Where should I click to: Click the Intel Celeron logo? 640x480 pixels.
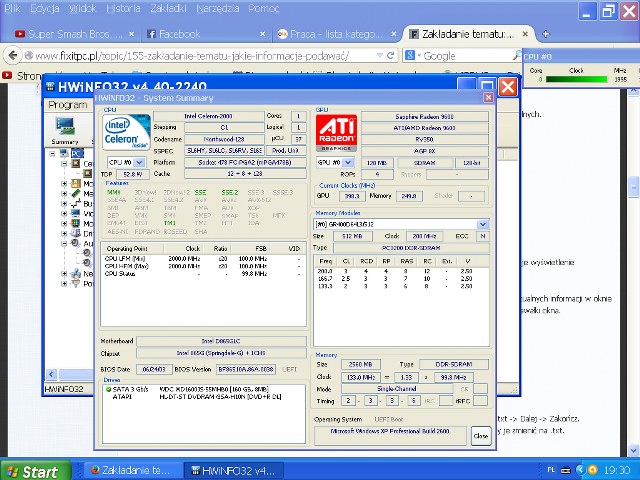point(127,132)
